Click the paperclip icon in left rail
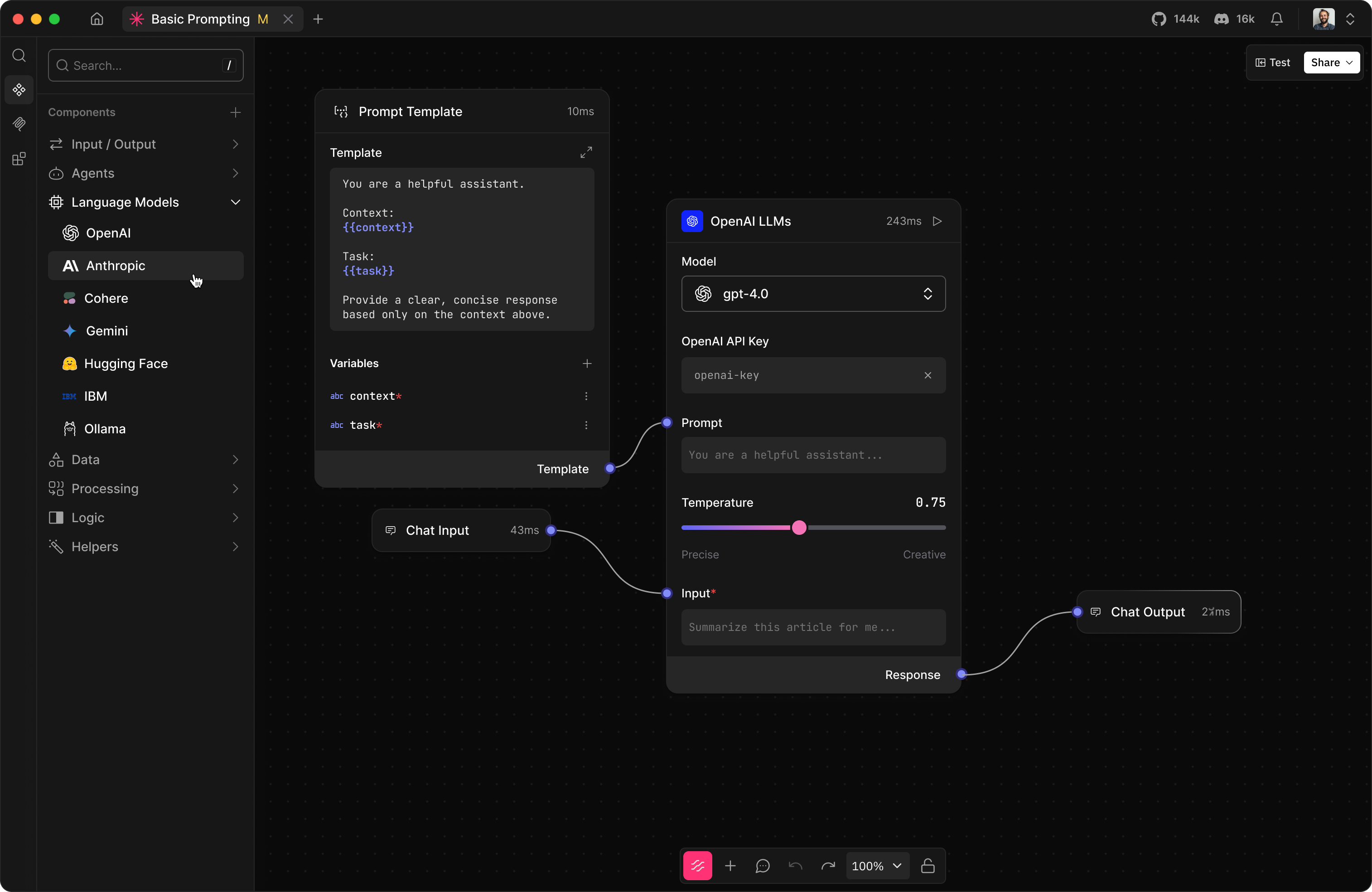 [x=19, y=124]
